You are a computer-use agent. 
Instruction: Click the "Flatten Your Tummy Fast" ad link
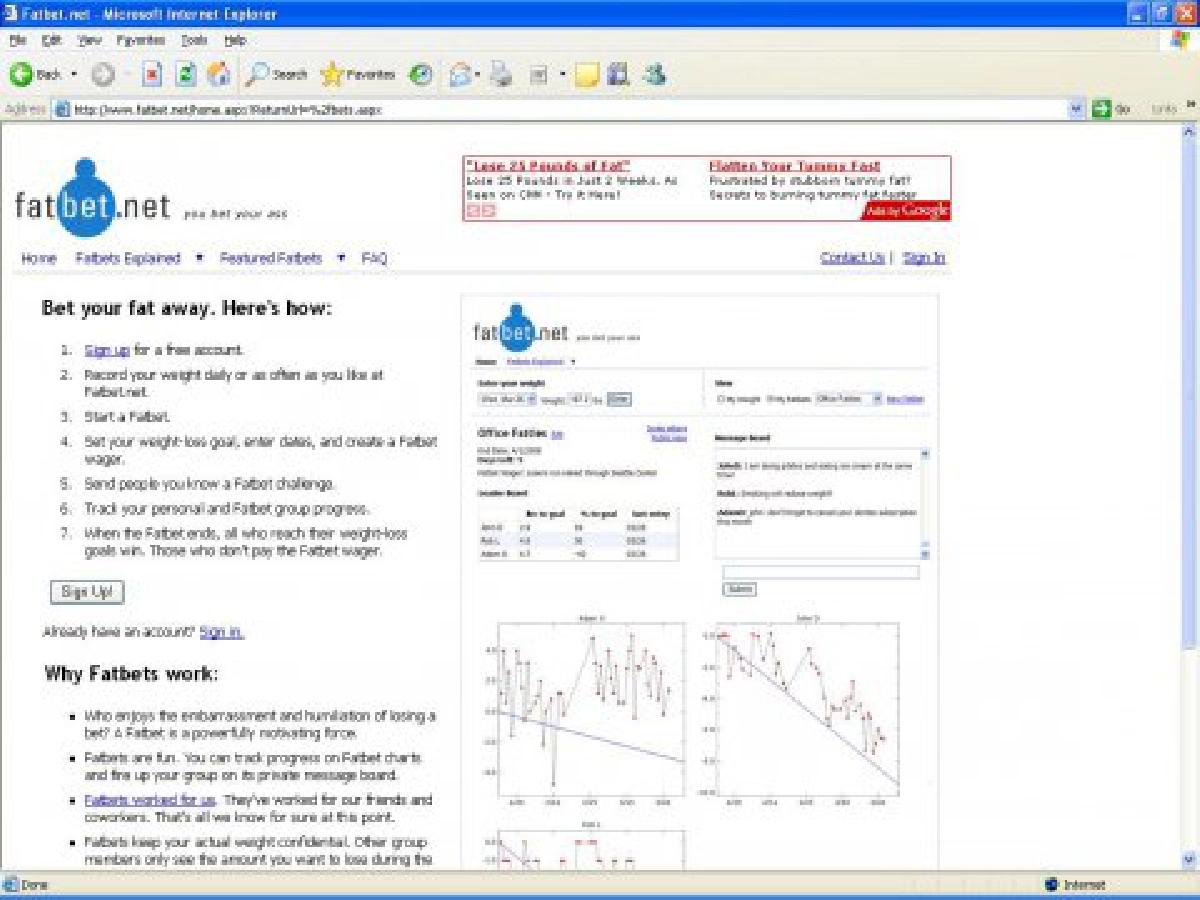point(795,166)
